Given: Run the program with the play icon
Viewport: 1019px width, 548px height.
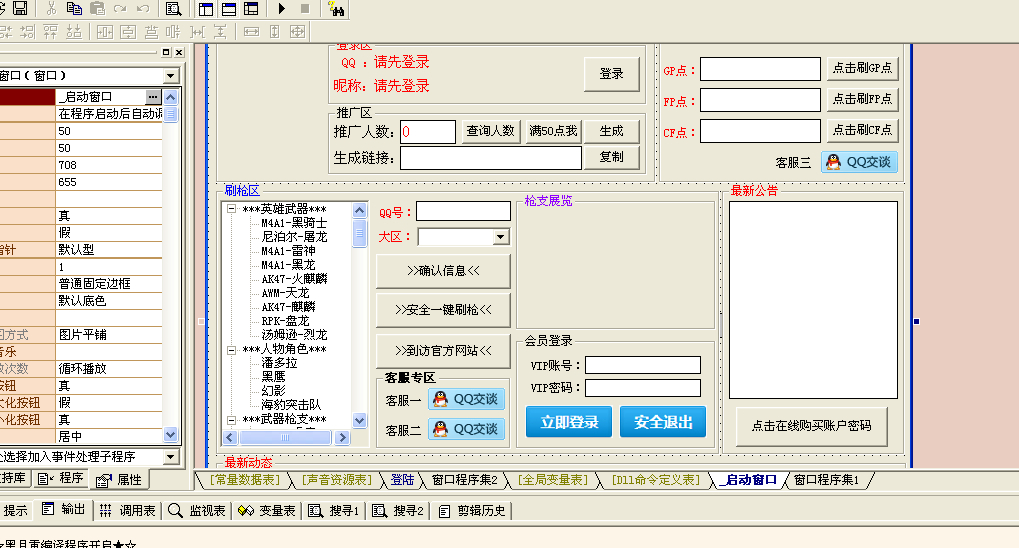Looking at the screenshot, I should pyautogui.click(x=281, y=8).
